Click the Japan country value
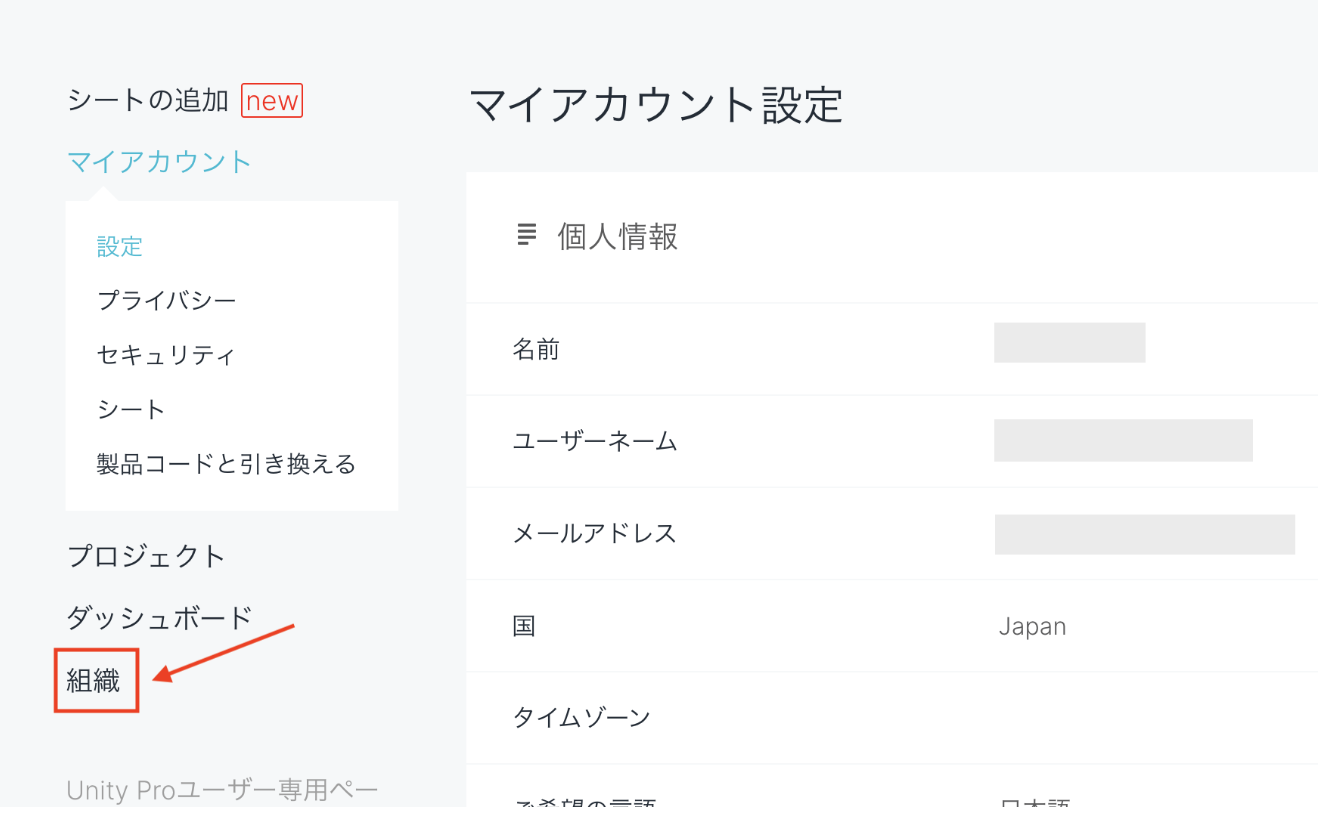 click(x=1032, y=627)
